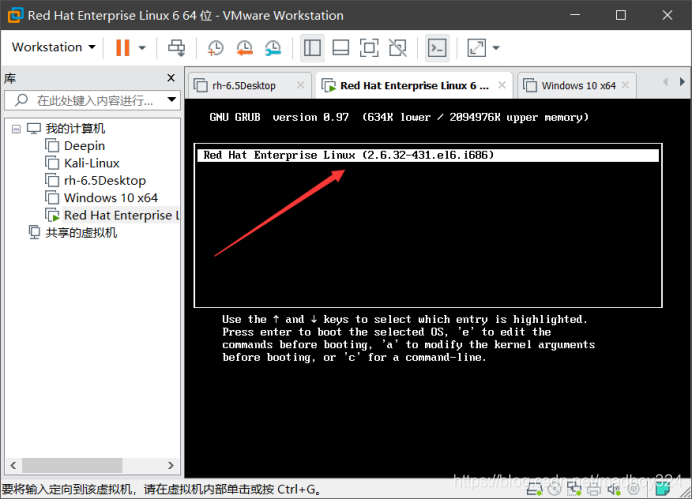This screenshot has height=500, width=692.
Task: Close the Red Hat Enterprise Linux 6 tab
Action: pos(502,85)
